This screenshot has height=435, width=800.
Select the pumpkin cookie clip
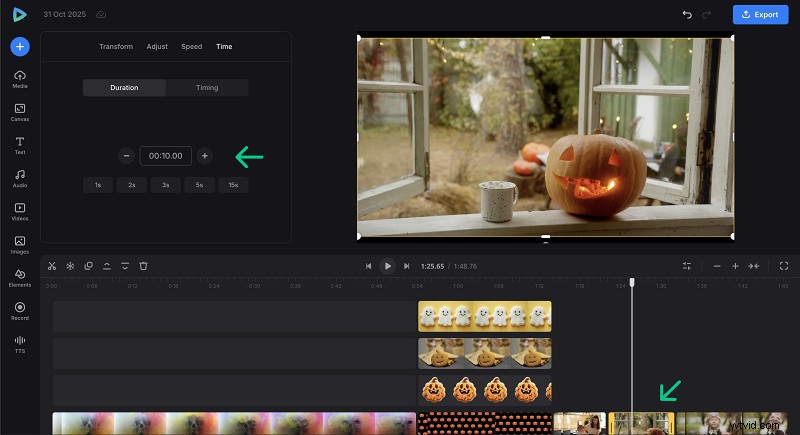tap(485, 353)
